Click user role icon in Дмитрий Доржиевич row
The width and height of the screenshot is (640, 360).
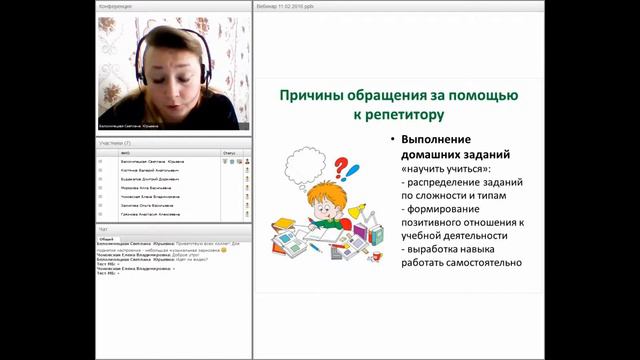(x=247, y=179)
